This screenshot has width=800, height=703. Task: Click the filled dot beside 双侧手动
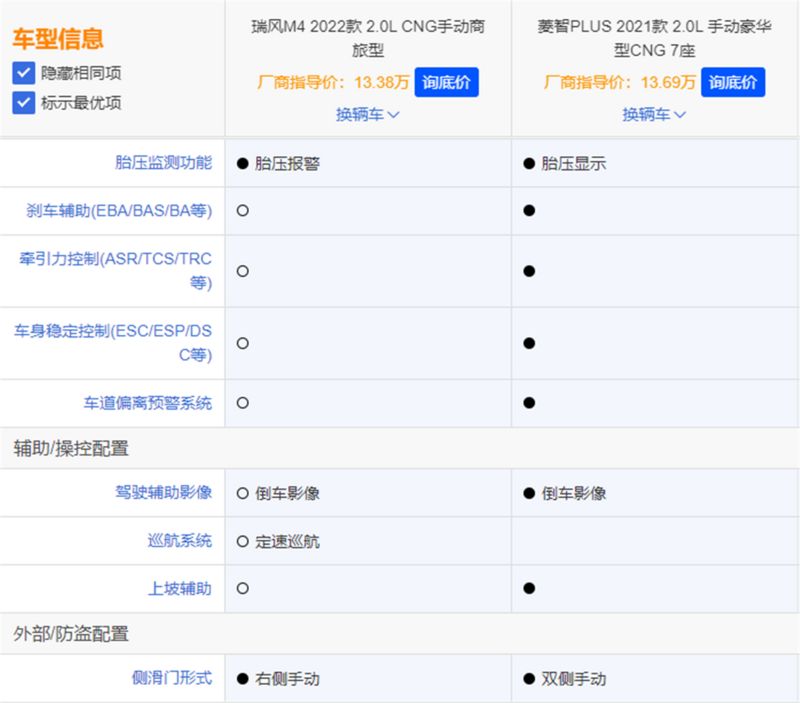(x=529, y=679)
